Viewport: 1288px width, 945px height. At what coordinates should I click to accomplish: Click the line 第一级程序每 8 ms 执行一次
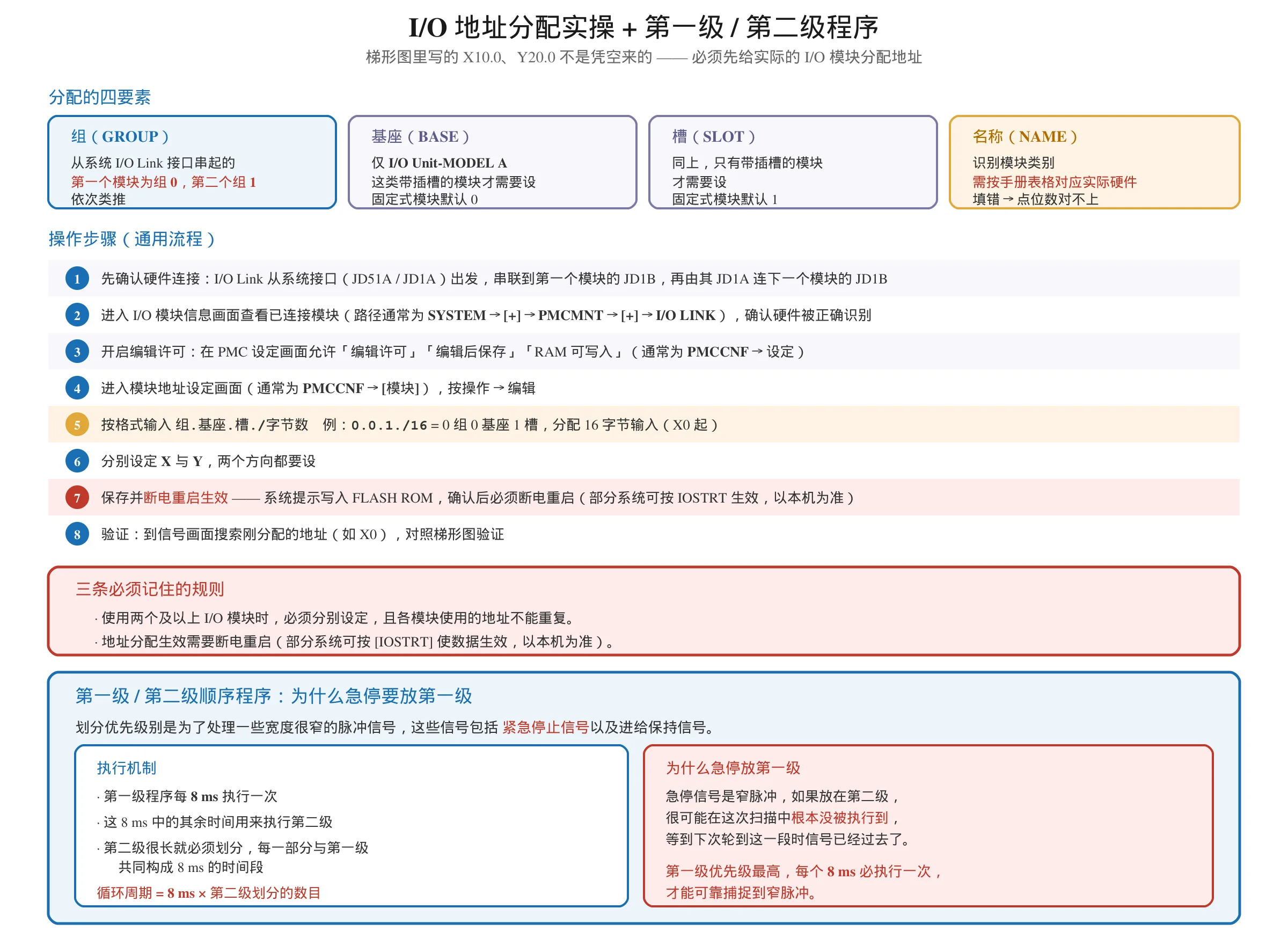click(187, 796)
